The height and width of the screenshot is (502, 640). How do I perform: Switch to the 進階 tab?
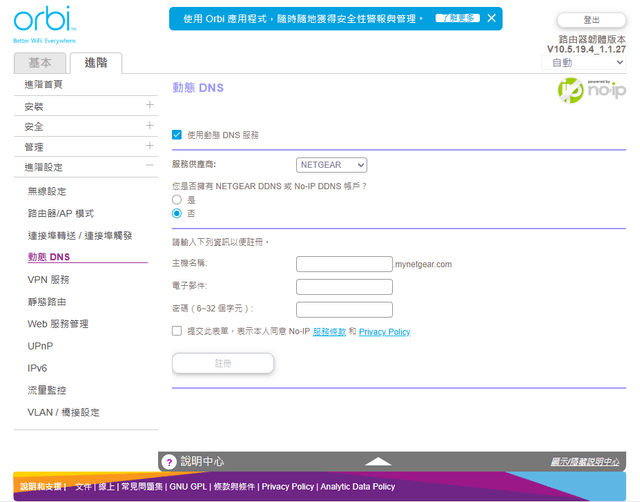click(x=96, y=63)
